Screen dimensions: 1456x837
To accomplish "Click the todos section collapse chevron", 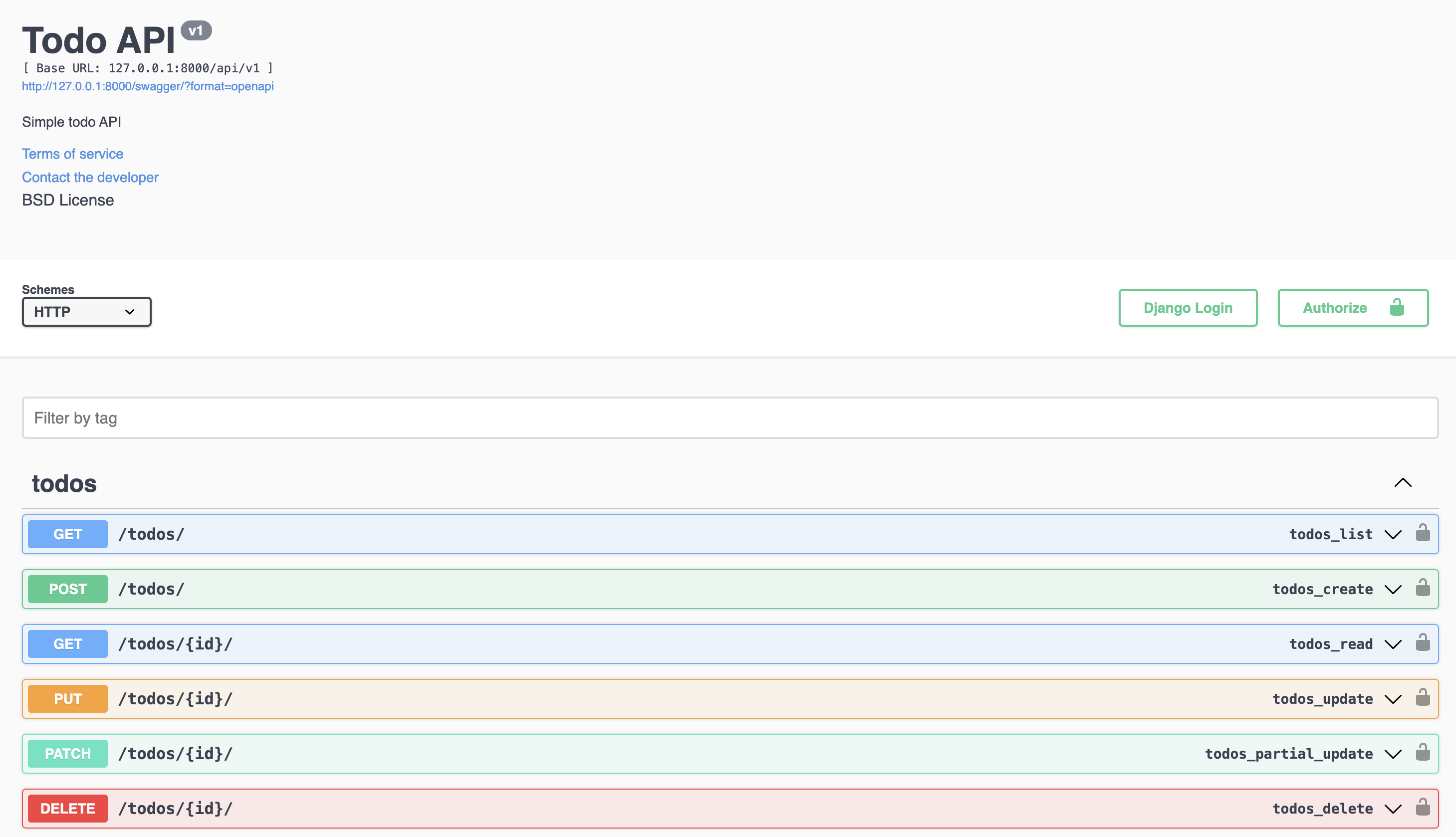I will point(1403,483).
